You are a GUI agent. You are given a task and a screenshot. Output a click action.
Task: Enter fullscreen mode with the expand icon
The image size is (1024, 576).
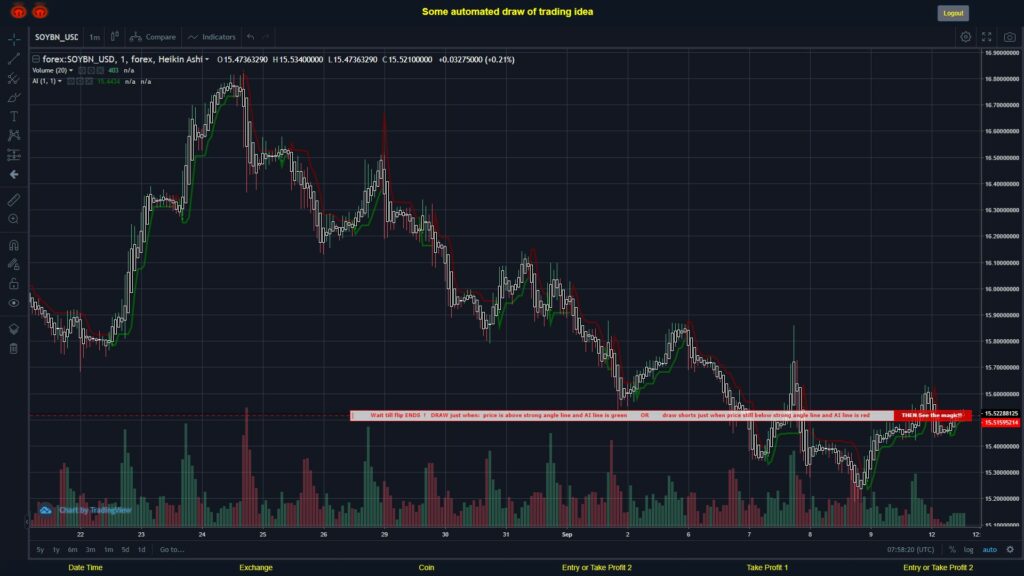986,37
